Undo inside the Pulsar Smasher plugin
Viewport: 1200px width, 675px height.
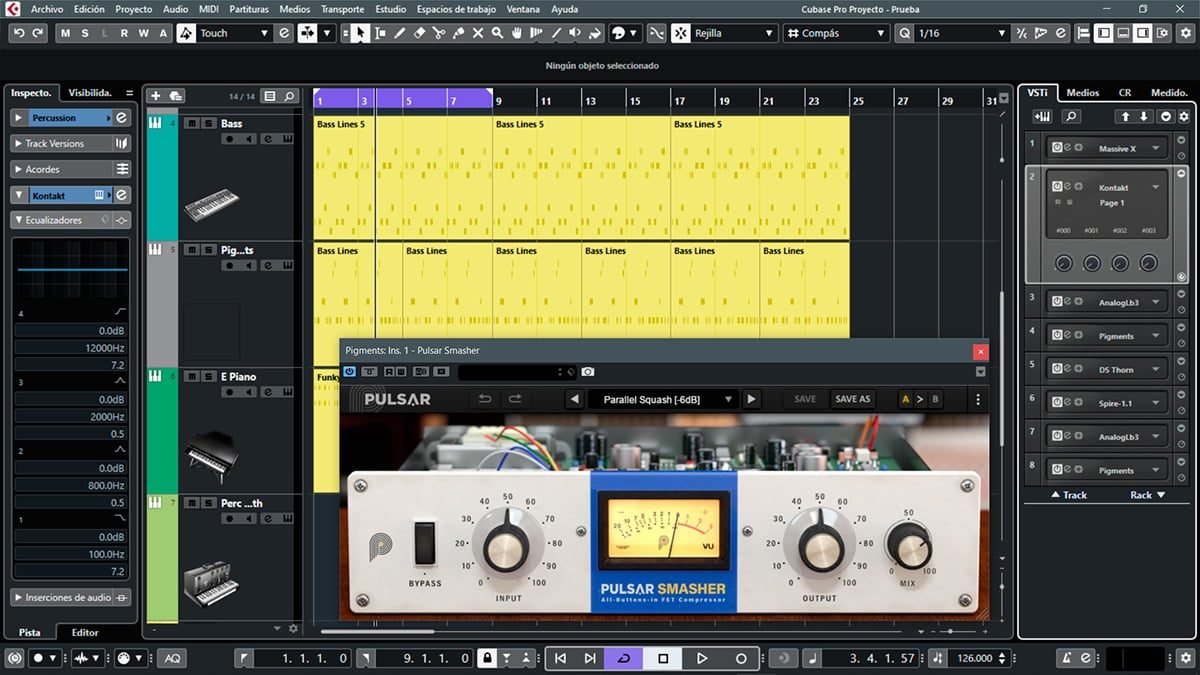click(485, 399)
